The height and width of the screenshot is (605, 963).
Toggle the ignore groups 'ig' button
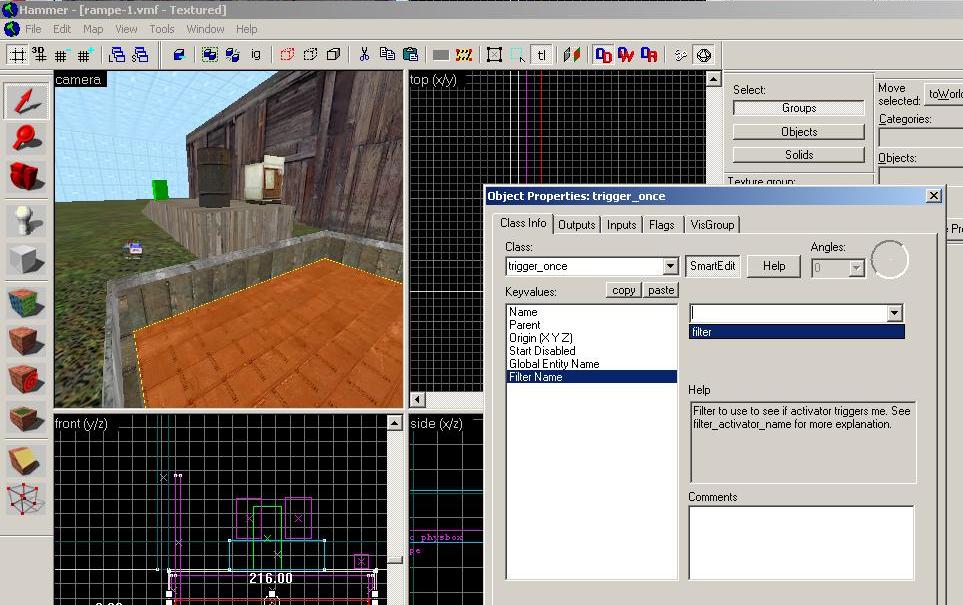[255, 55]
